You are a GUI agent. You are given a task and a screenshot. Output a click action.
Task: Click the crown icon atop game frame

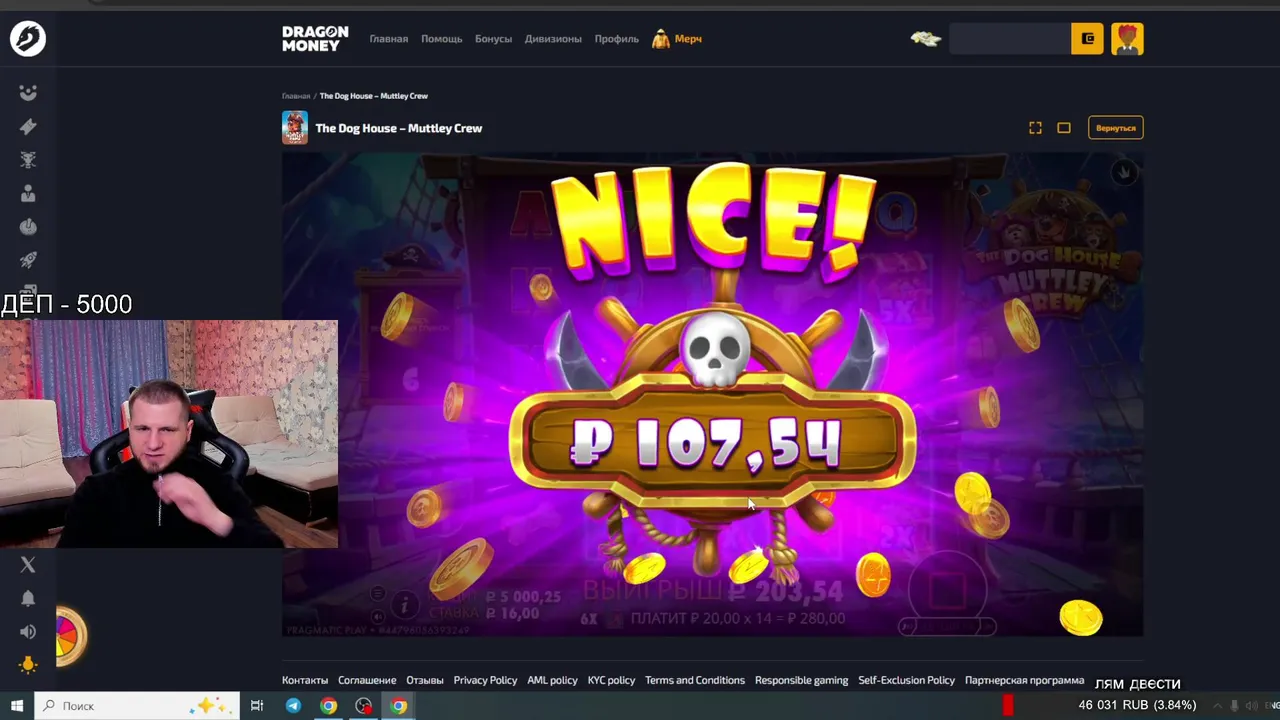coord(1124,173)
